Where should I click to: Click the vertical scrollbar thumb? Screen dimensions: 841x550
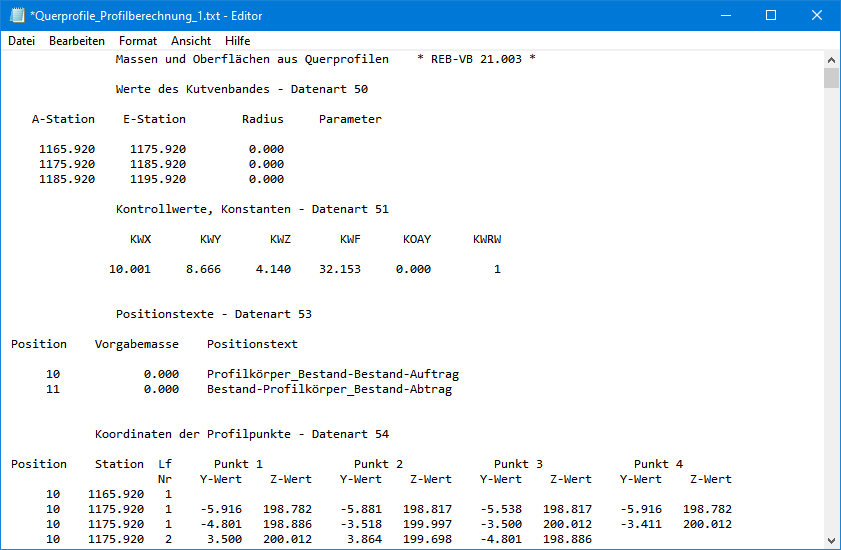(831, 79)
